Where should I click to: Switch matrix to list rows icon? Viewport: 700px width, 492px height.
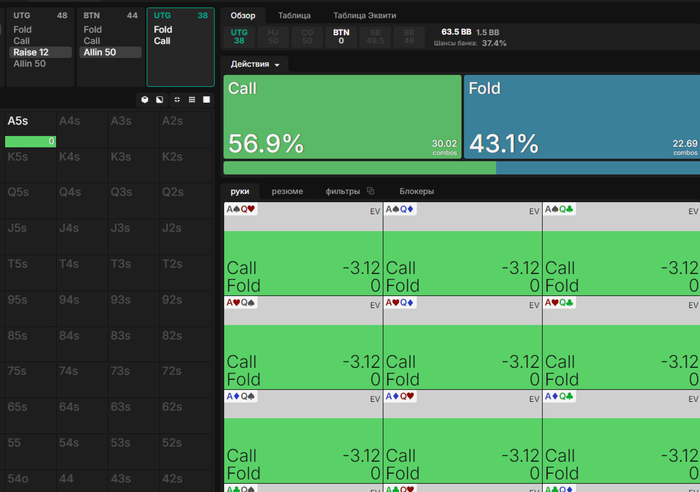point(192,100)
